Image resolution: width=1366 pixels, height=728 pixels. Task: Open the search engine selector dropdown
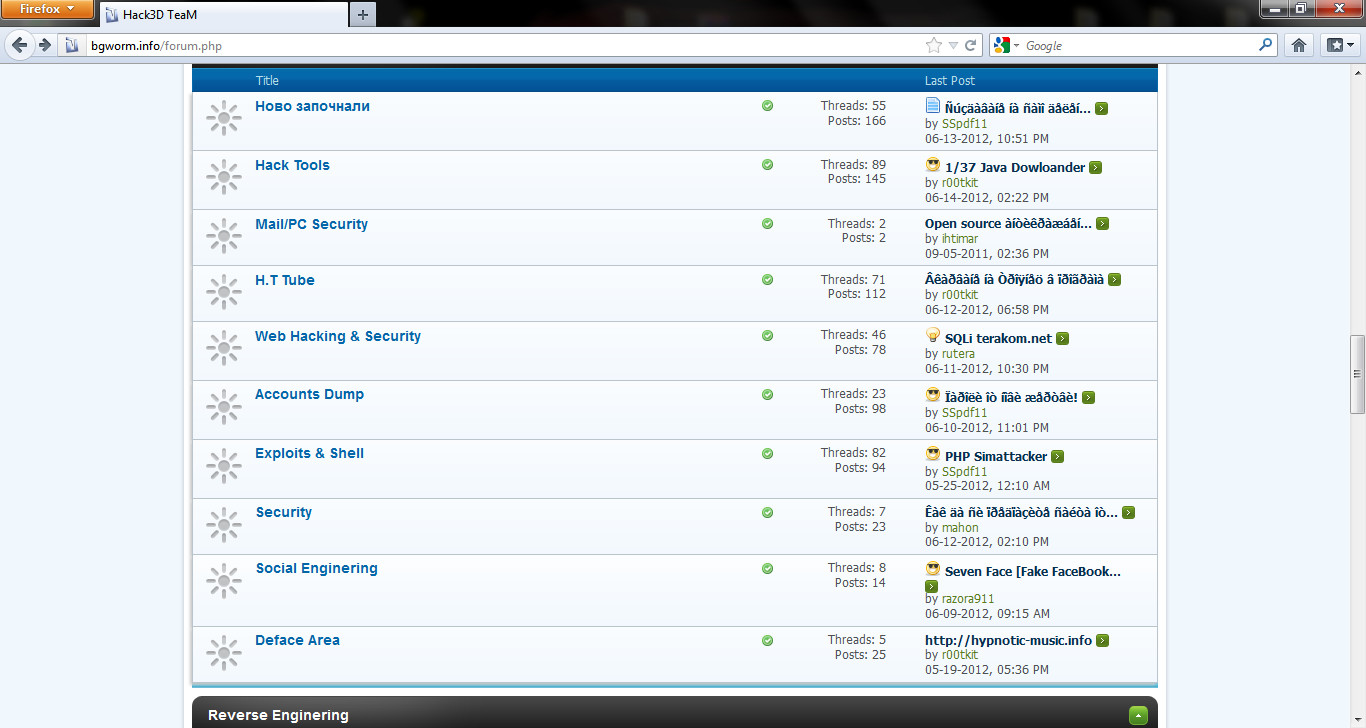coord(1006,45)
